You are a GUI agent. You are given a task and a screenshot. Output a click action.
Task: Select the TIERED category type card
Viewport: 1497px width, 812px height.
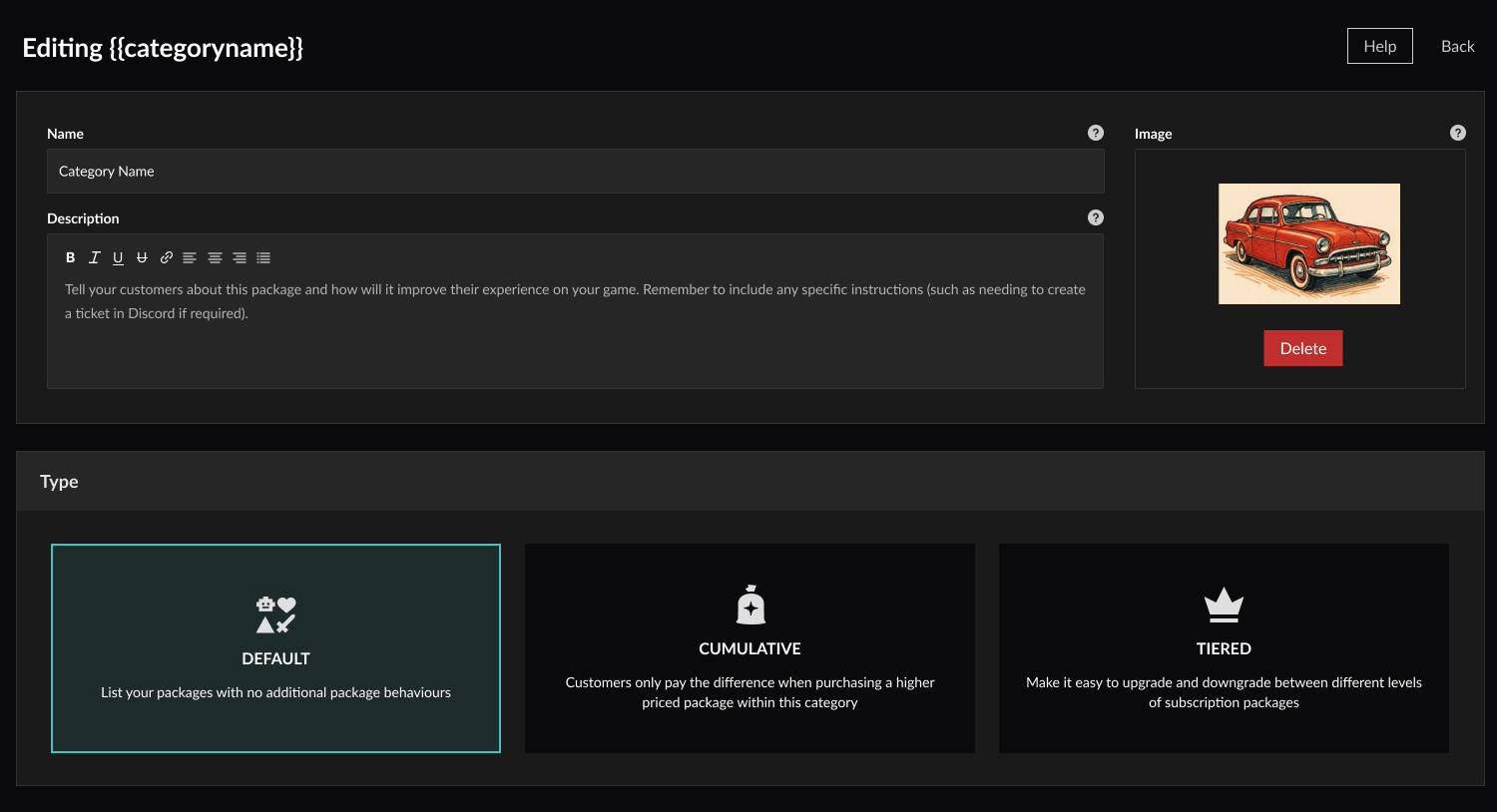click(1224, 648)
